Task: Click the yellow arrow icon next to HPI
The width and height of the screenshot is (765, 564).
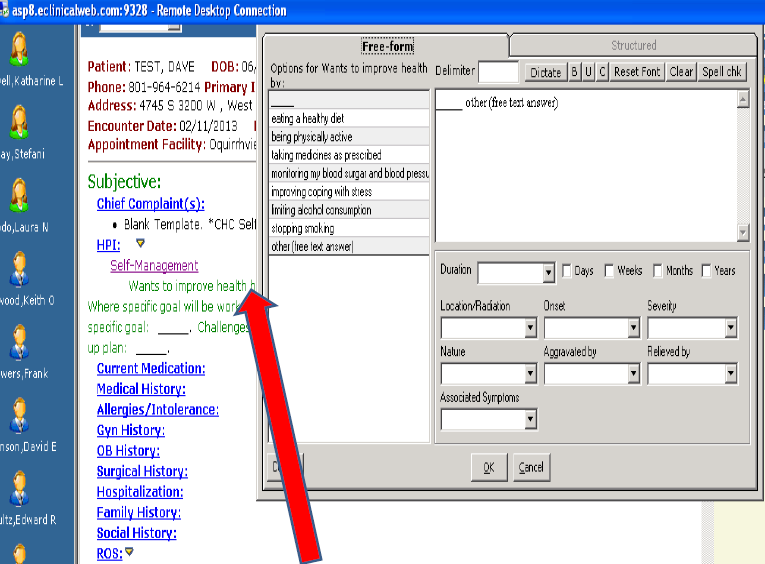Action: click(x=141, y=242)
